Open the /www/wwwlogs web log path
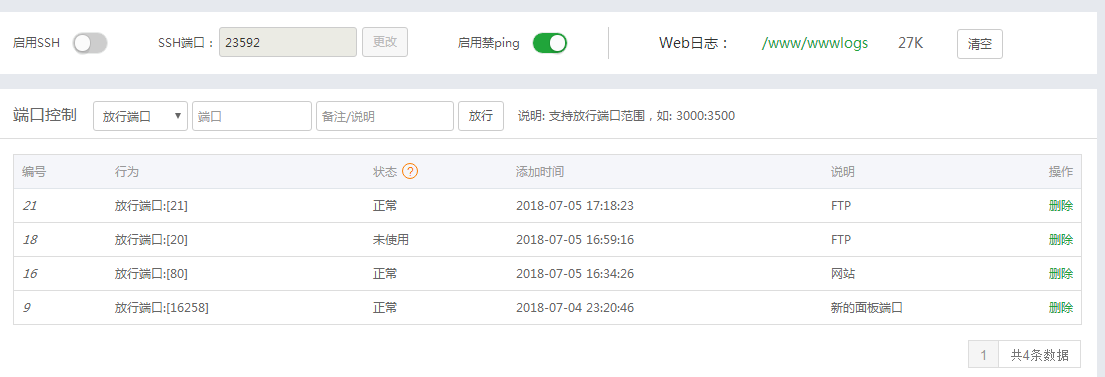The height and width of the screenshot is (377, 1105). point(815,43)
